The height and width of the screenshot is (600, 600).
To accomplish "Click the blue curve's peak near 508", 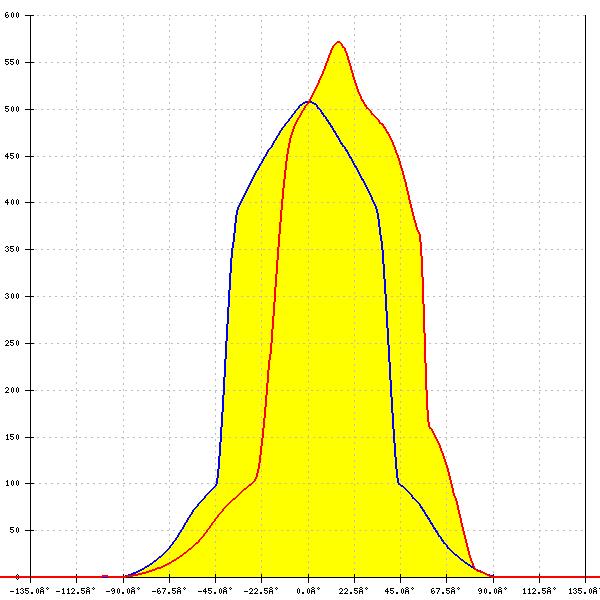I will click(308, 102).
